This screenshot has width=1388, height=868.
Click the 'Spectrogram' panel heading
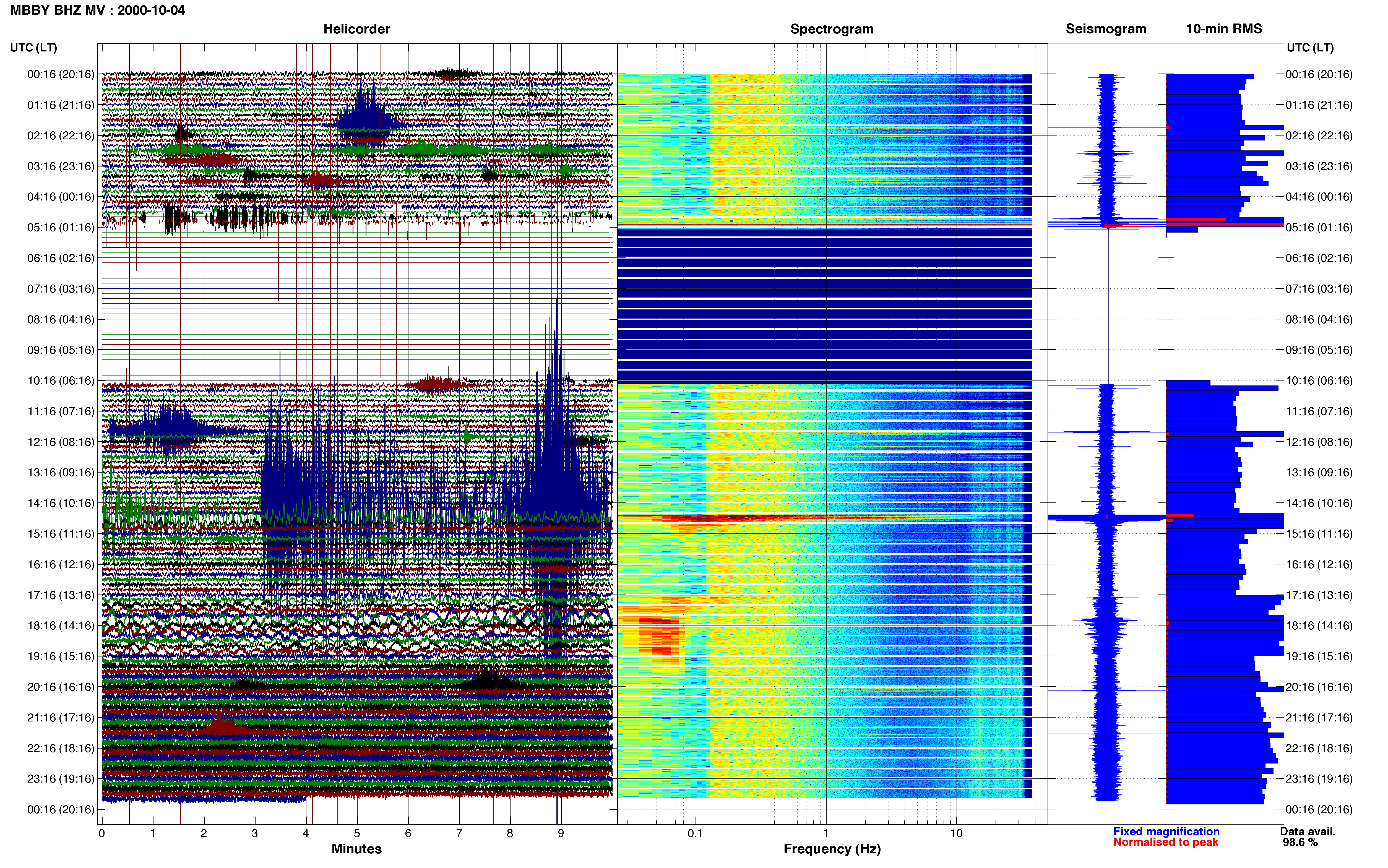(x=832, y=29)
